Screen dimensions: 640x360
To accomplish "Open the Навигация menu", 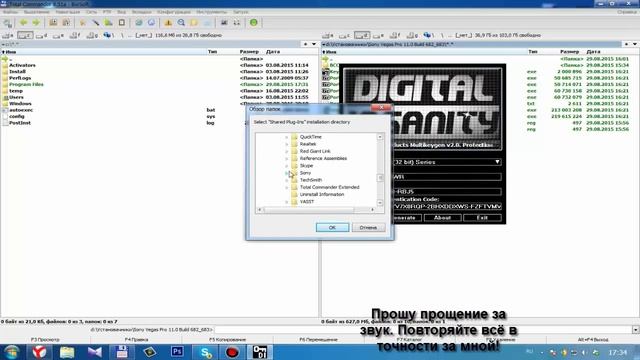I will [68, 12].
